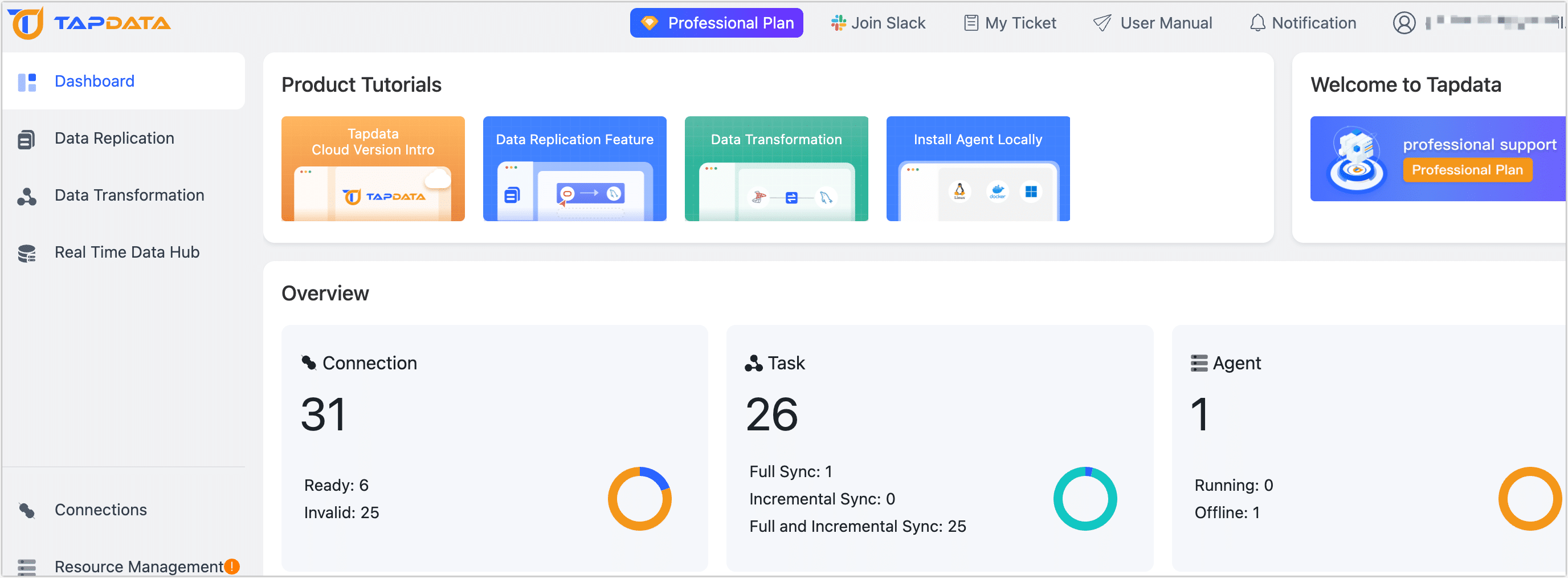Viewport: 1568px width, 578px height.
Task: Click the Real Time Data Hub icon
Action: pyautogui.click(x=27, y=253)
